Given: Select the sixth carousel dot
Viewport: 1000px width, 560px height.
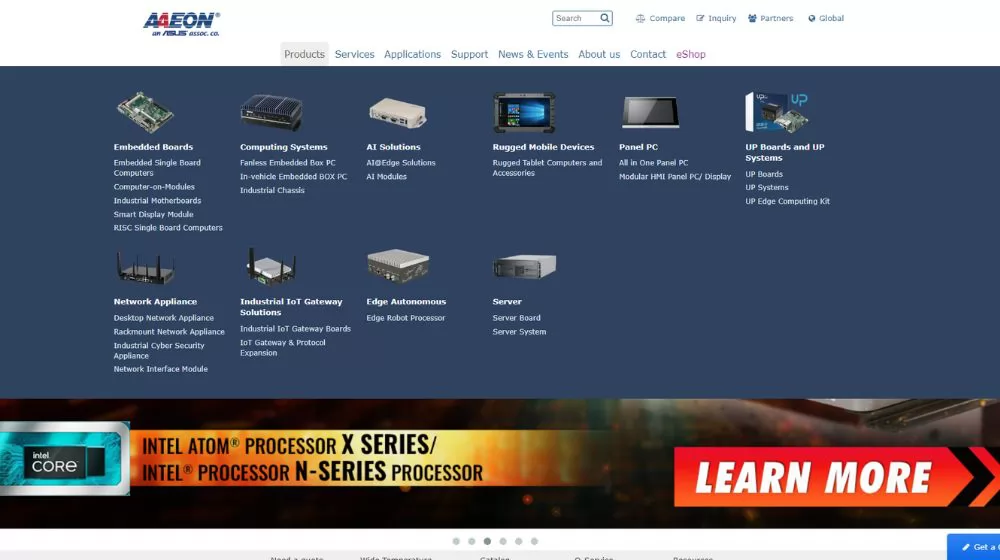Looking at the screenshot, I should coord(534,541).
